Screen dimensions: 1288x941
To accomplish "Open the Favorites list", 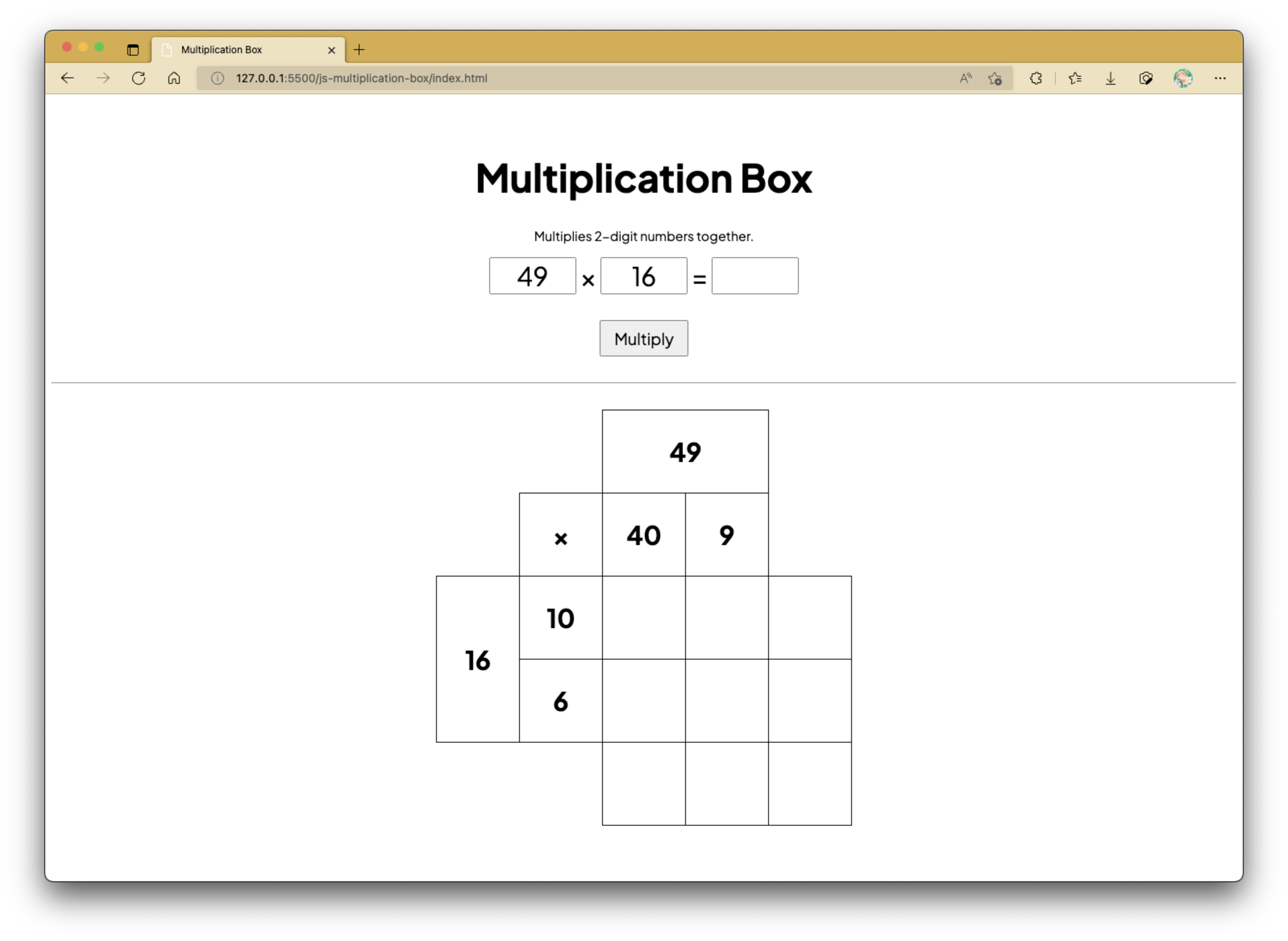I will [x=1075, y=78].
